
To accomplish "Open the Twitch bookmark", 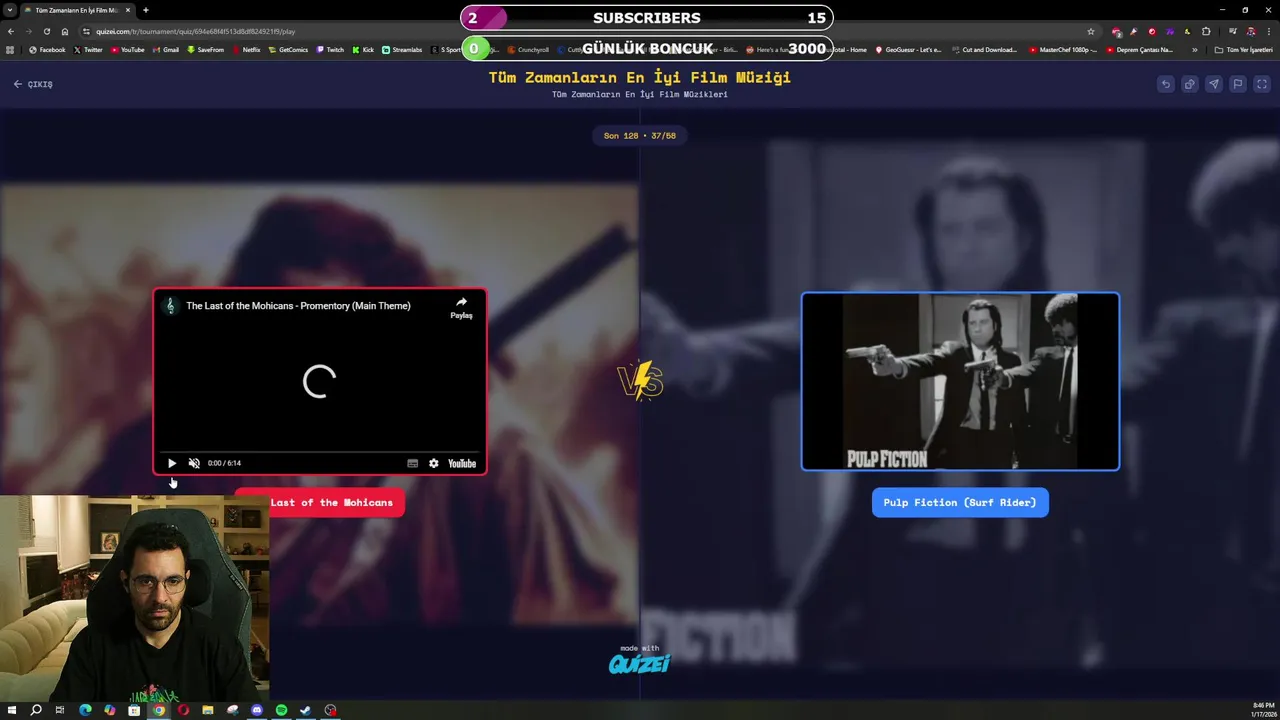I will point(330,49).
